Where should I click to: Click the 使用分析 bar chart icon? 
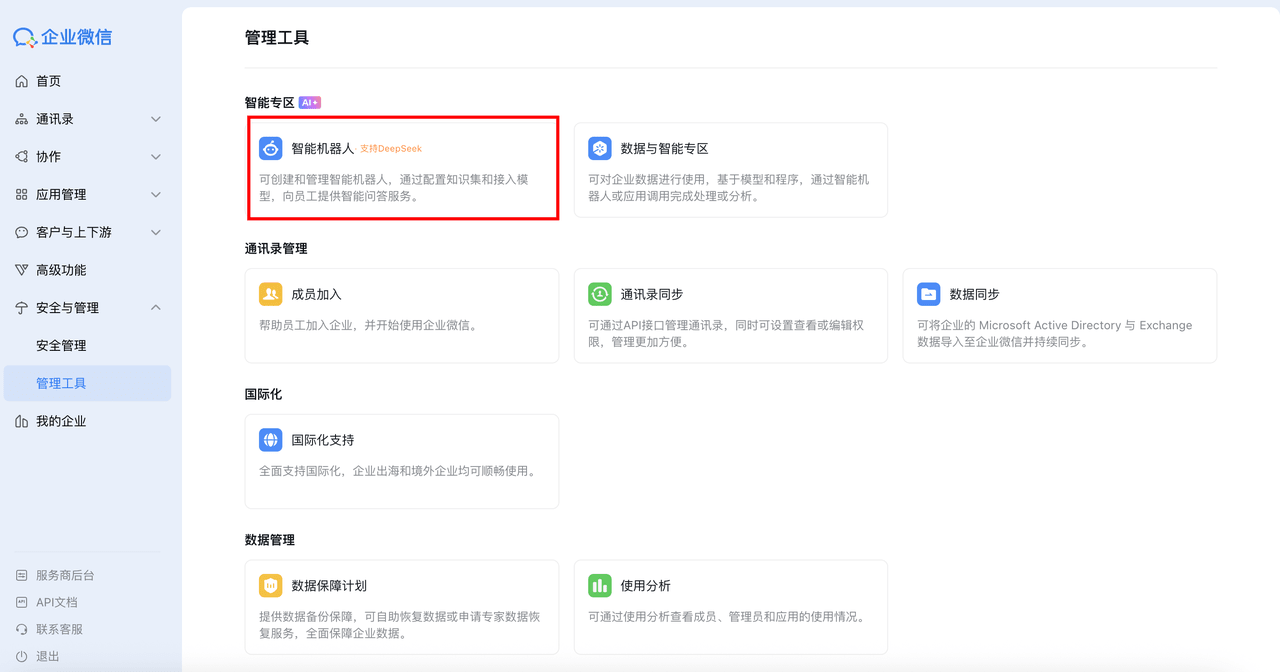coord(599,584)
